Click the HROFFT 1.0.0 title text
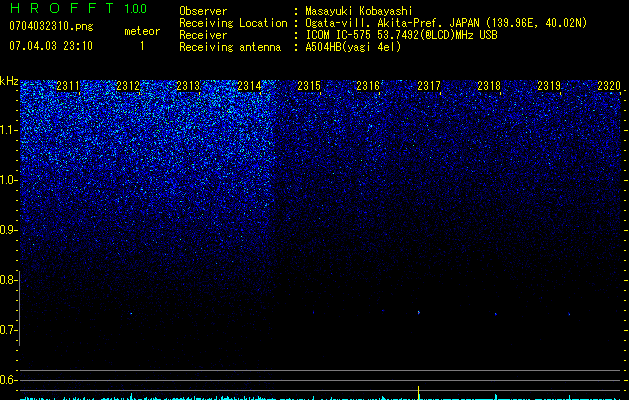The width and height of the screenshot is (629, 400). 78,8
